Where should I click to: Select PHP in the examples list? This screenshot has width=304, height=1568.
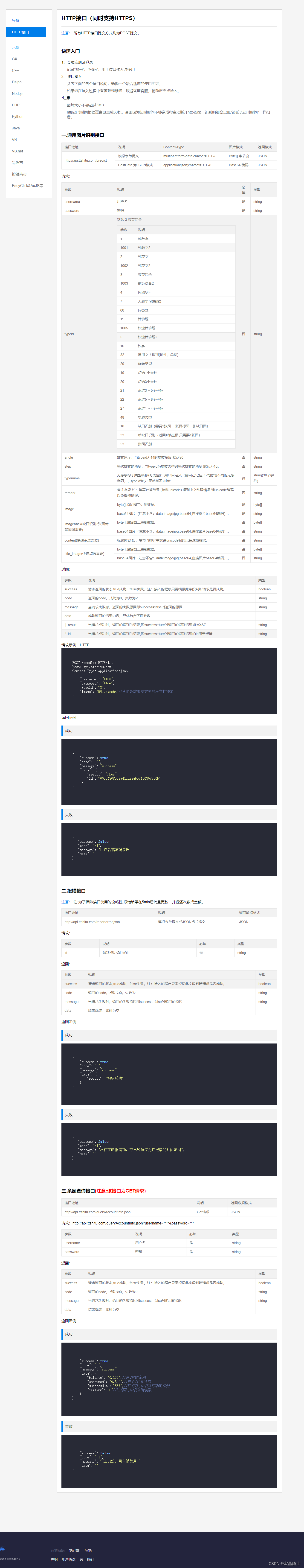click(x=16, y=105)
